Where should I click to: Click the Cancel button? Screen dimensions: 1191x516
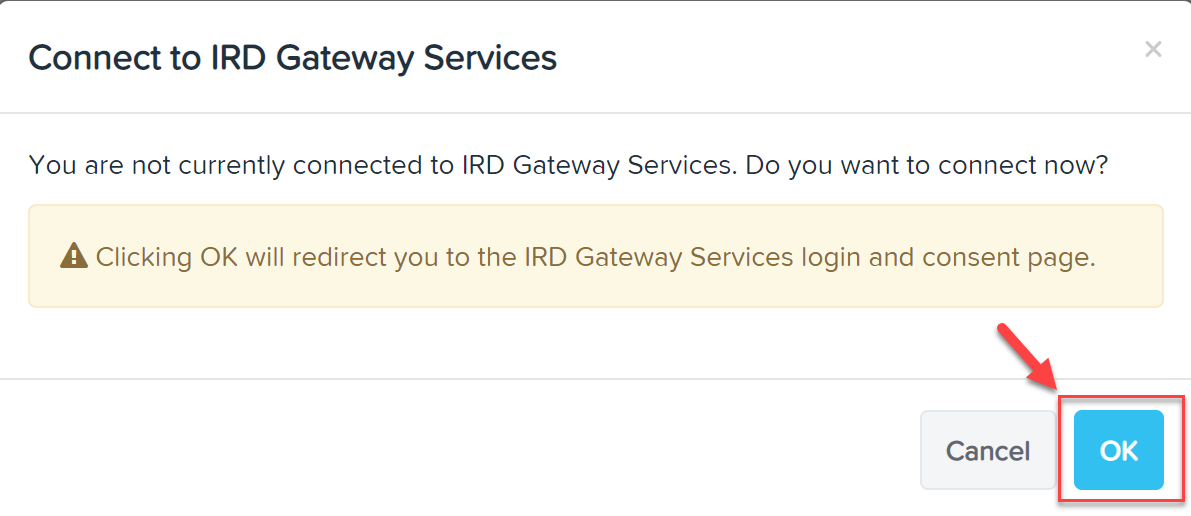[987, 450]
